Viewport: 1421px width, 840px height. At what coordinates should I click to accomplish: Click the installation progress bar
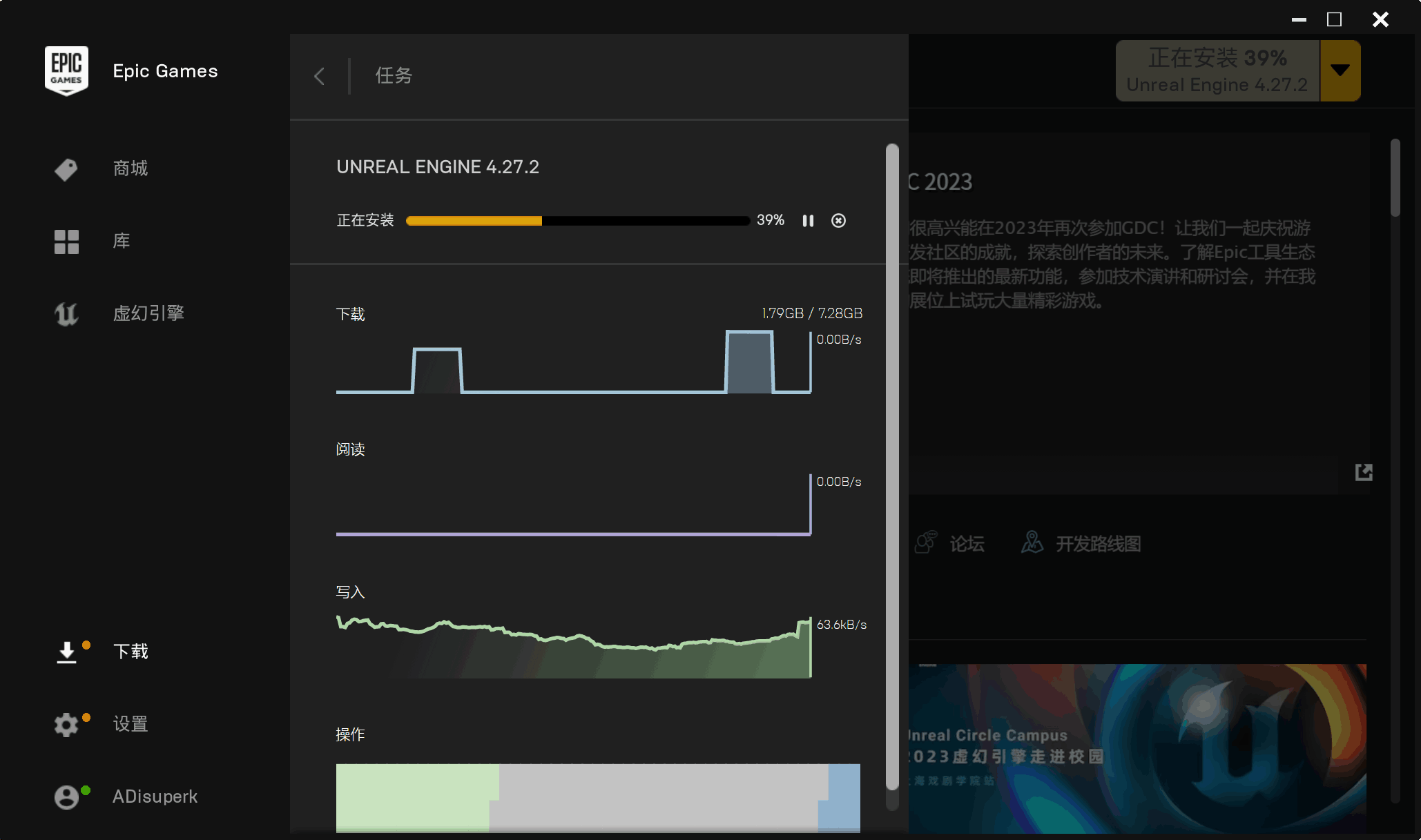tap(578, 221)
